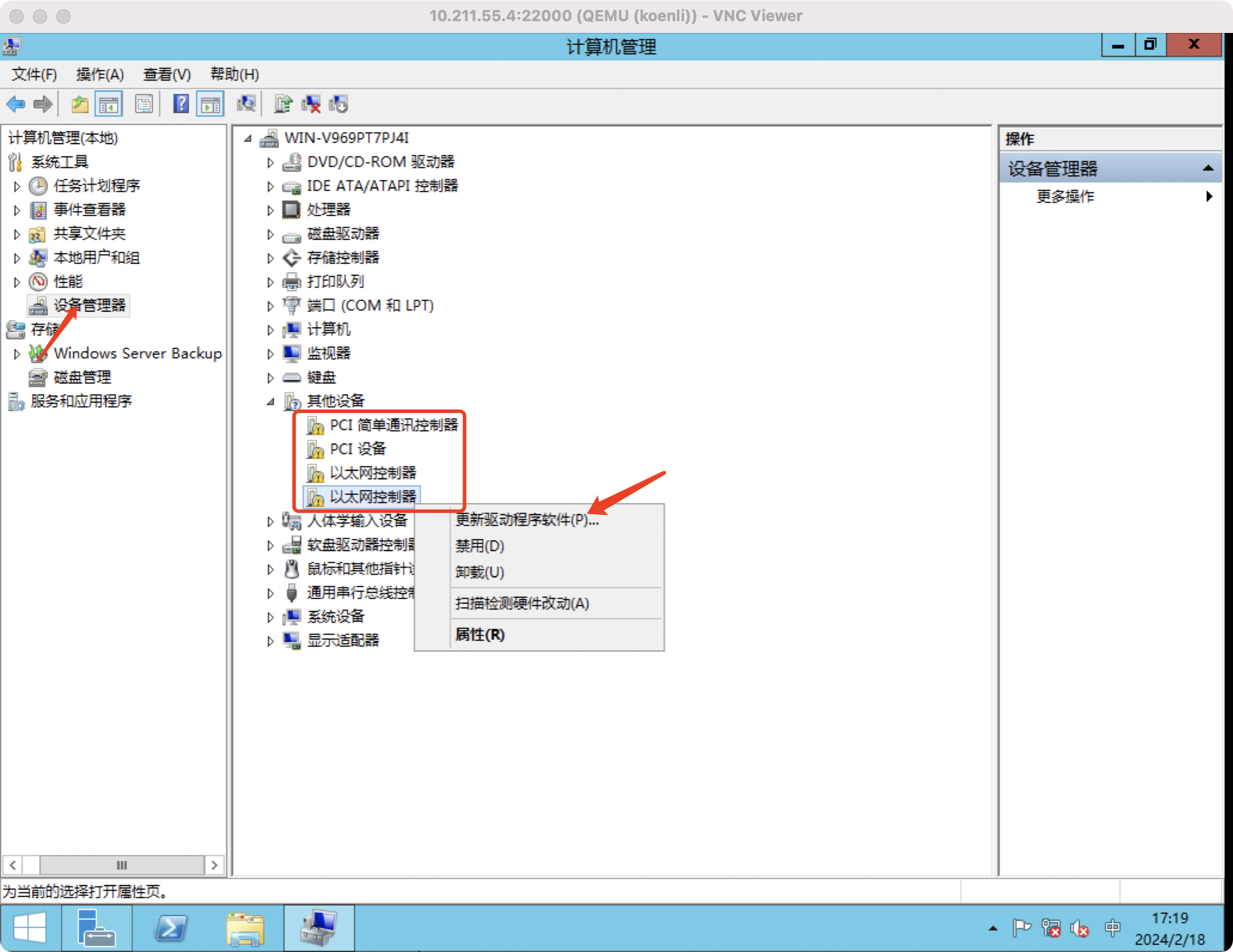Toggle the action pane visibility icon

(210, 104)
